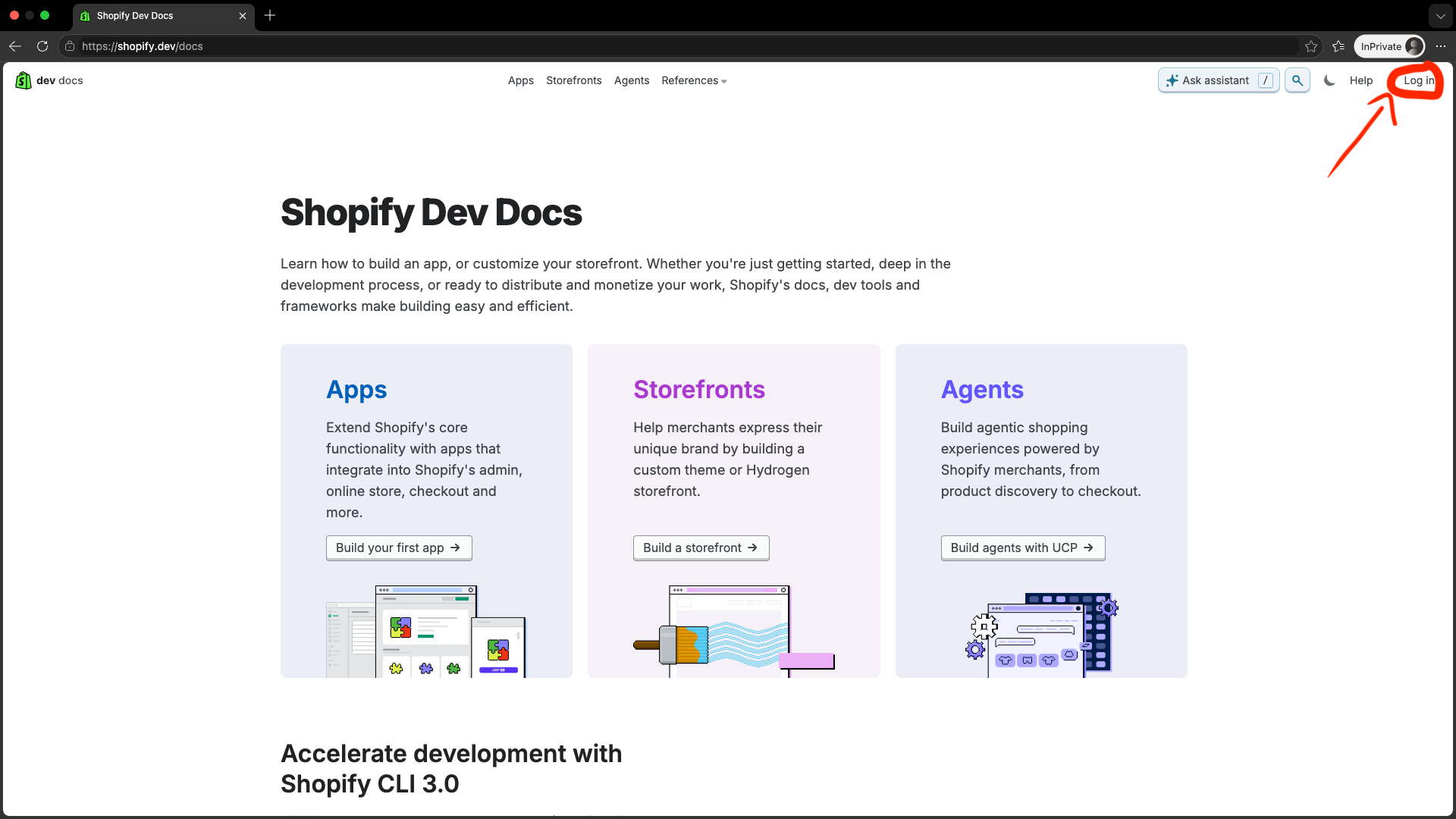Click the Agents card gears illustration
Image resolution: width=1456 pixels, height=819 pixels.
1041,635
